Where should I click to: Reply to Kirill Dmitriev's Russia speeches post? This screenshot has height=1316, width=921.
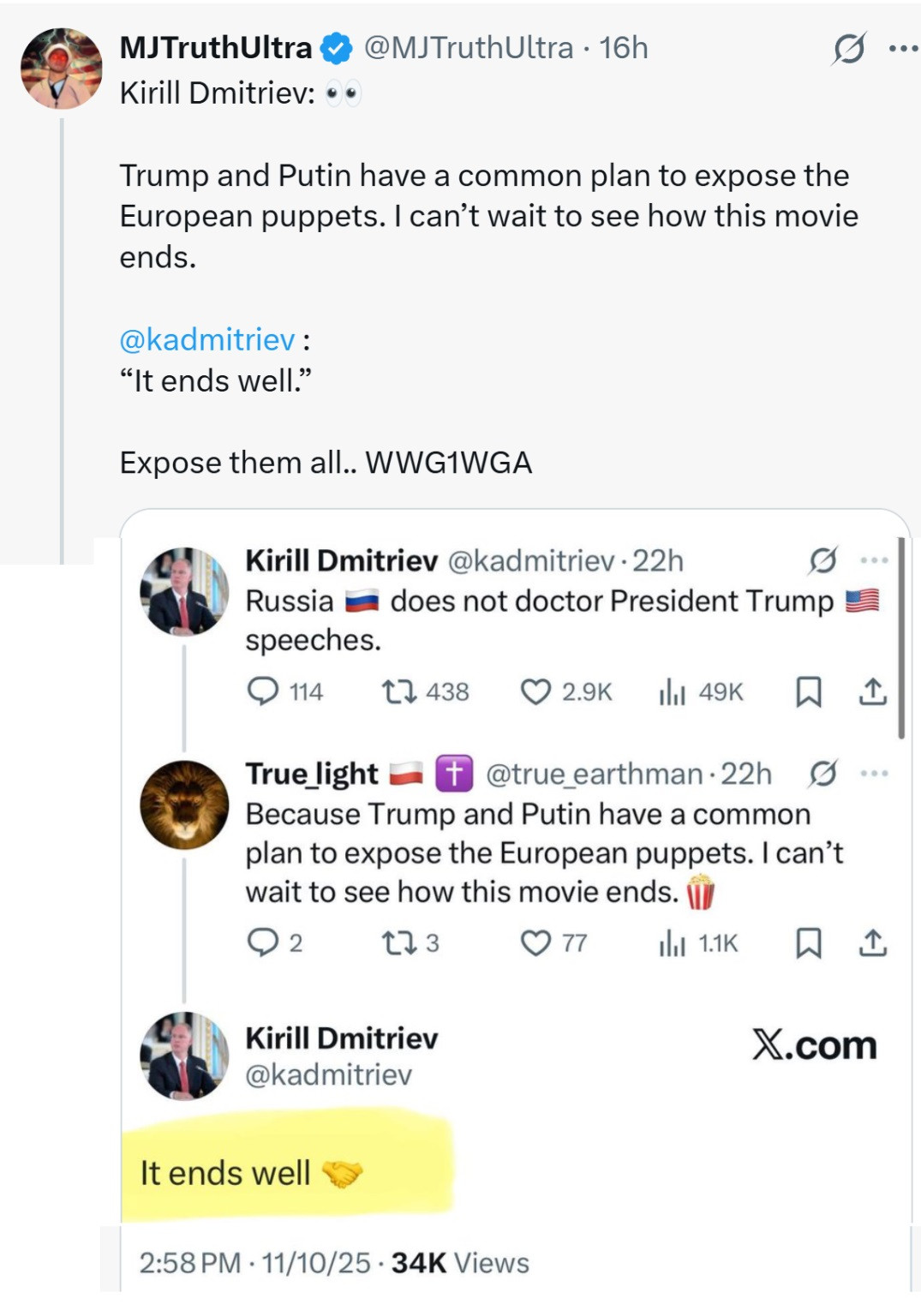coord(262,691)
